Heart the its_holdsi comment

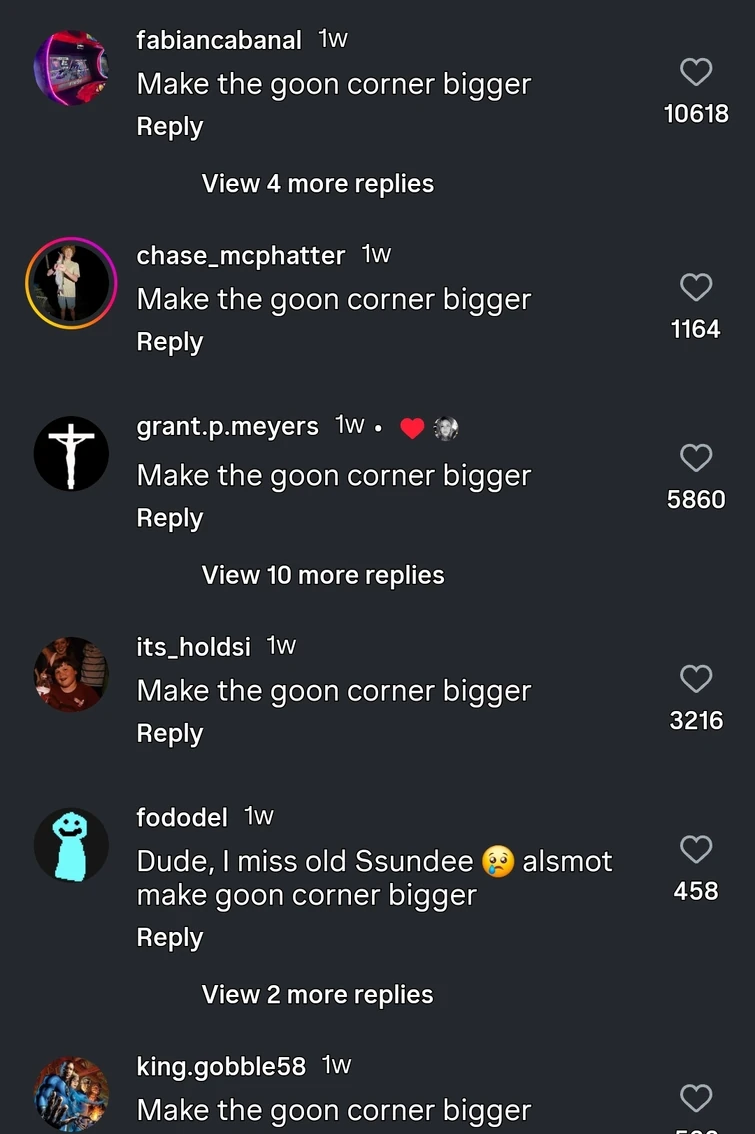[696, 679]
